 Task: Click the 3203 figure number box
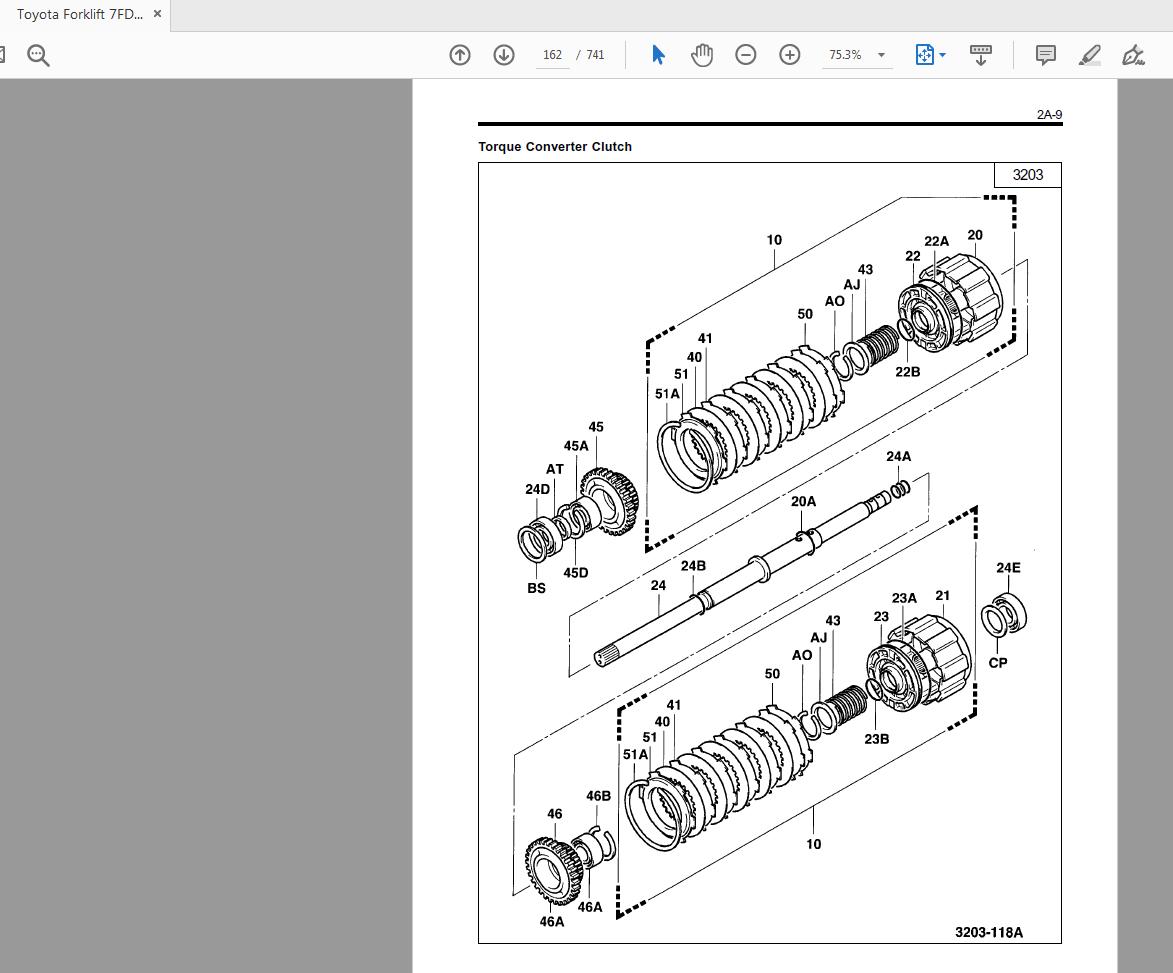click(1027, 174)
